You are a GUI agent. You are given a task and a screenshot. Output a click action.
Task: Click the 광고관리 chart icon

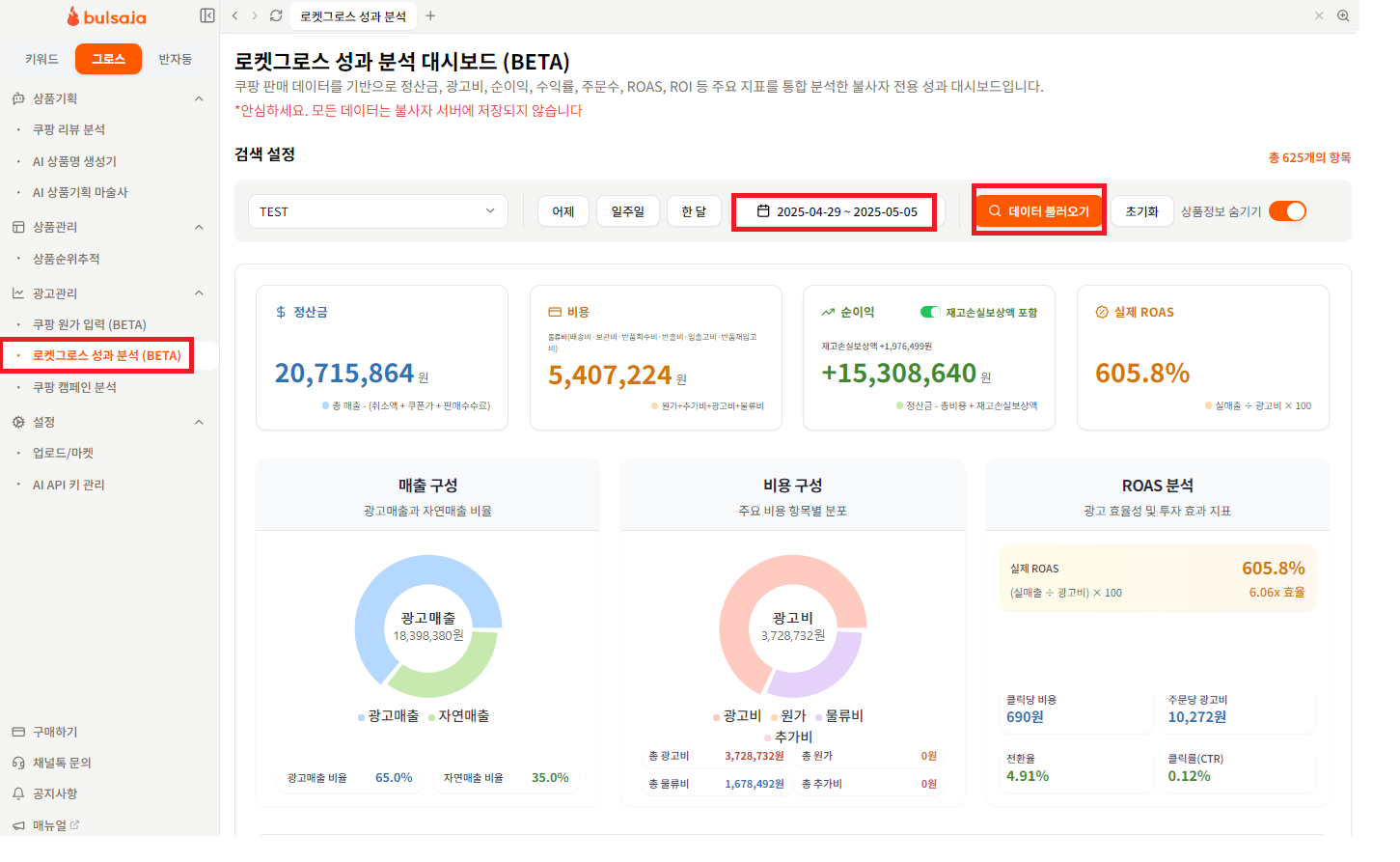click(x=18, y=293)
